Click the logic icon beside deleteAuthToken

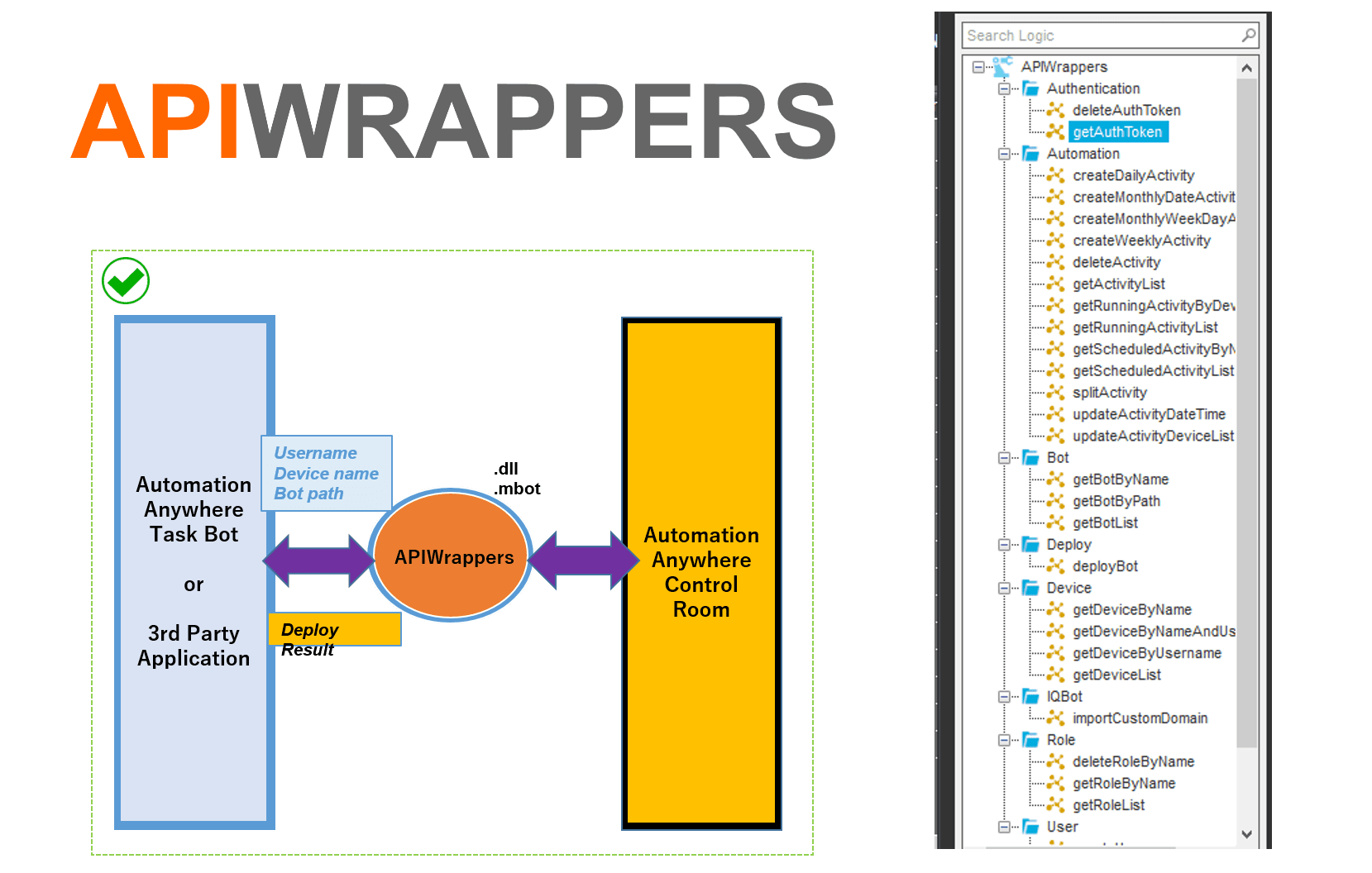[x=1056, y=110]
